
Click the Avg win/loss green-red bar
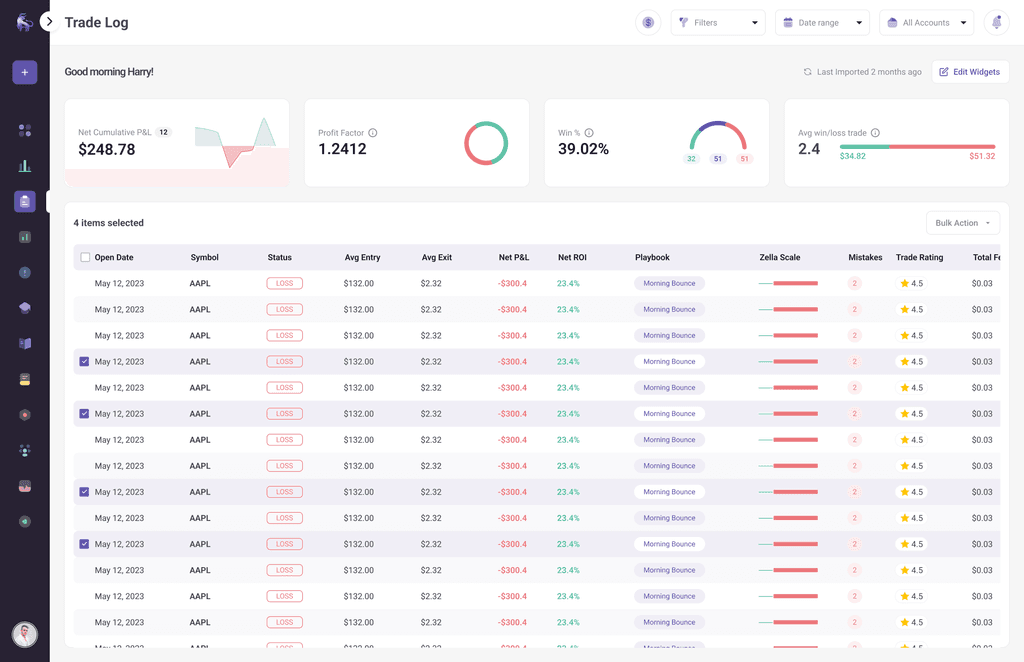point(917,147)
